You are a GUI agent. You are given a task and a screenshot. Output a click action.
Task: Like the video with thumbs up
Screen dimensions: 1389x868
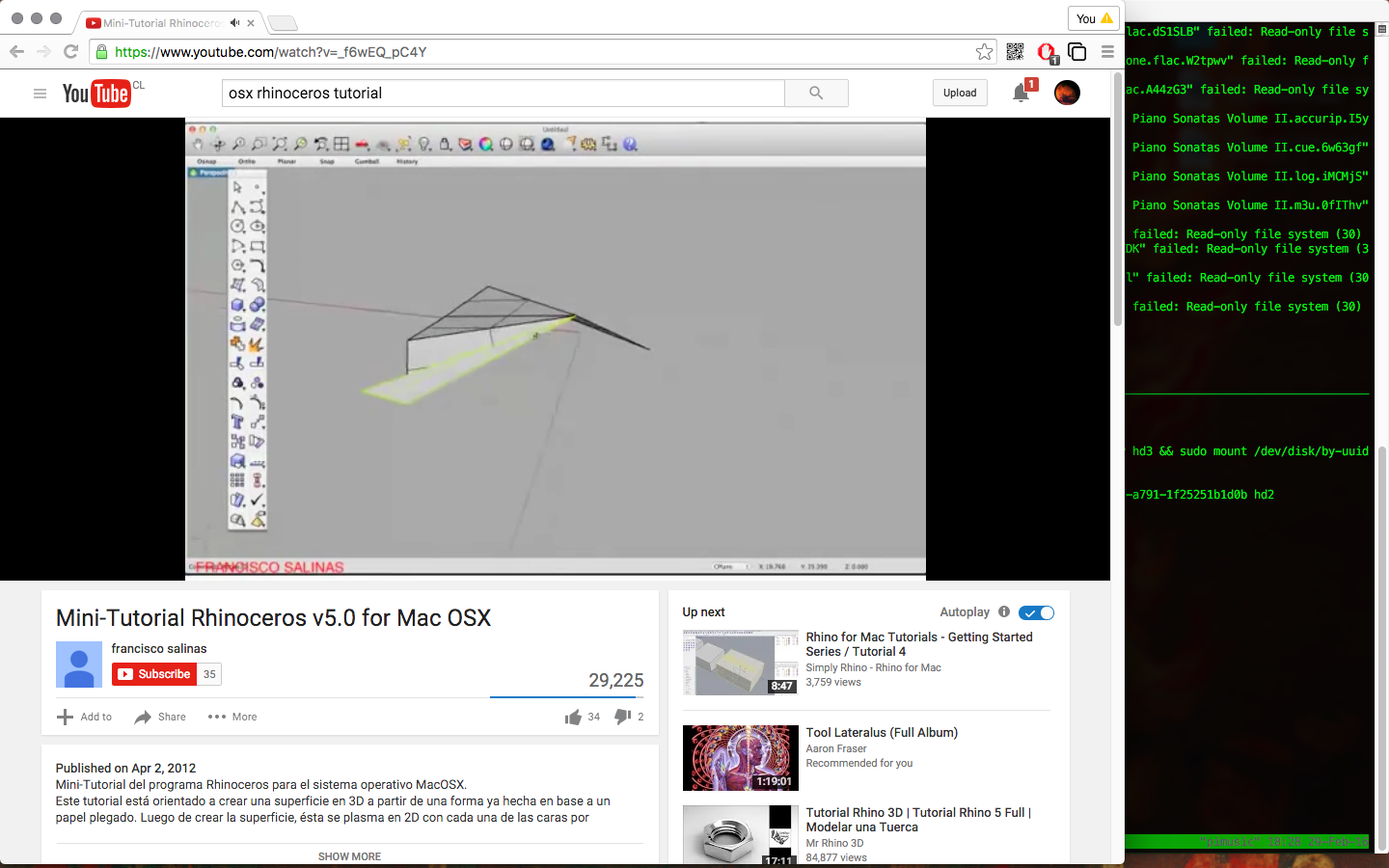(573, 717)
